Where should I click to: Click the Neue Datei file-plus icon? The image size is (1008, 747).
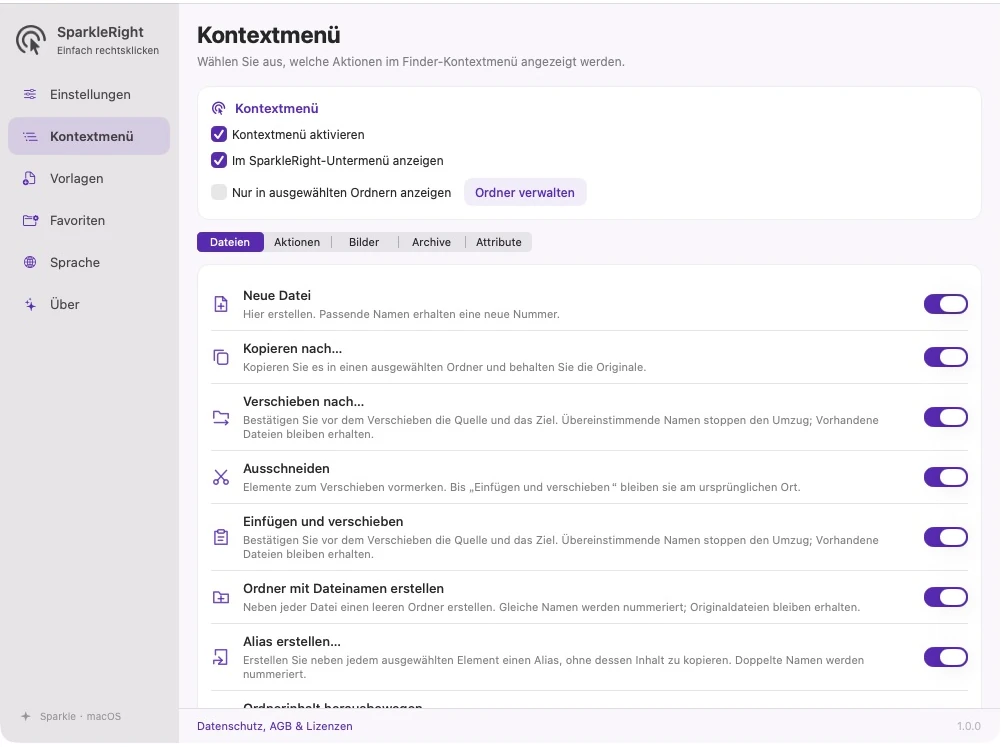220,304
